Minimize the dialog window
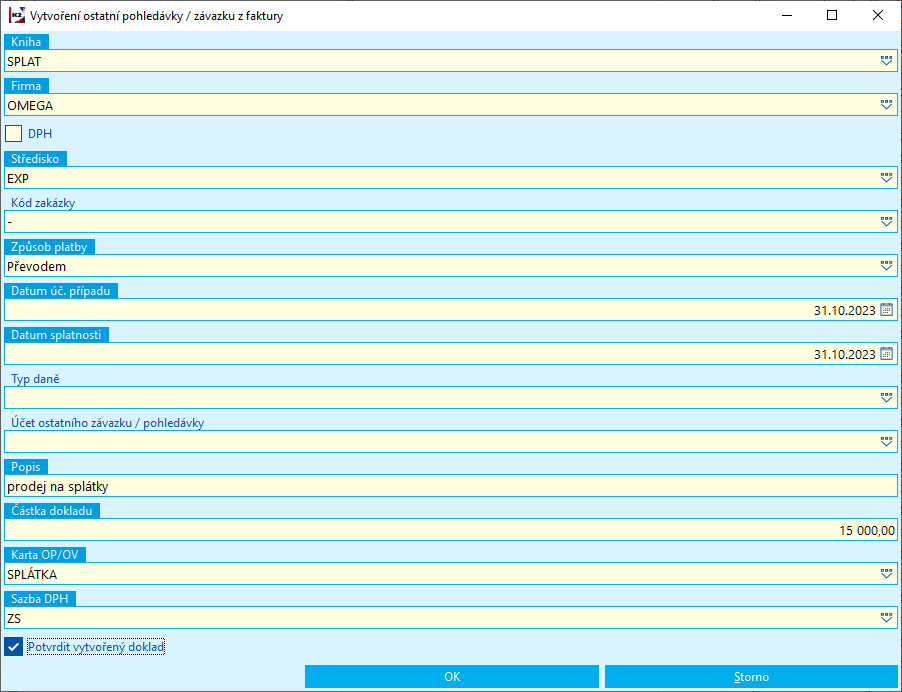The width and height of the screenshot is (902, 692). [x=788, y=16]
